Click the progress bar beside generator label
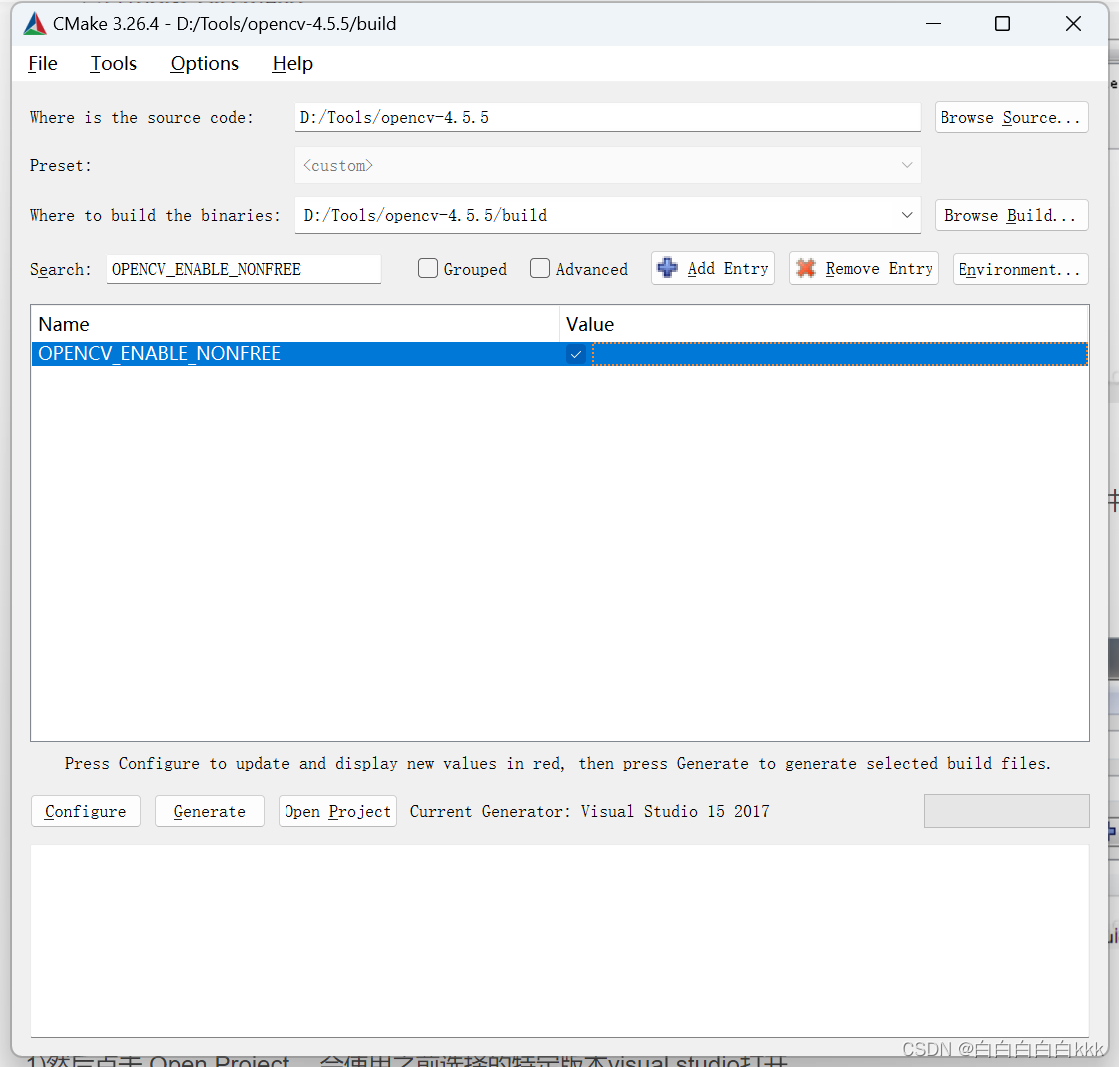Image resolution: width=1119 pixels, height=1067 pixels. [1006, 811]
